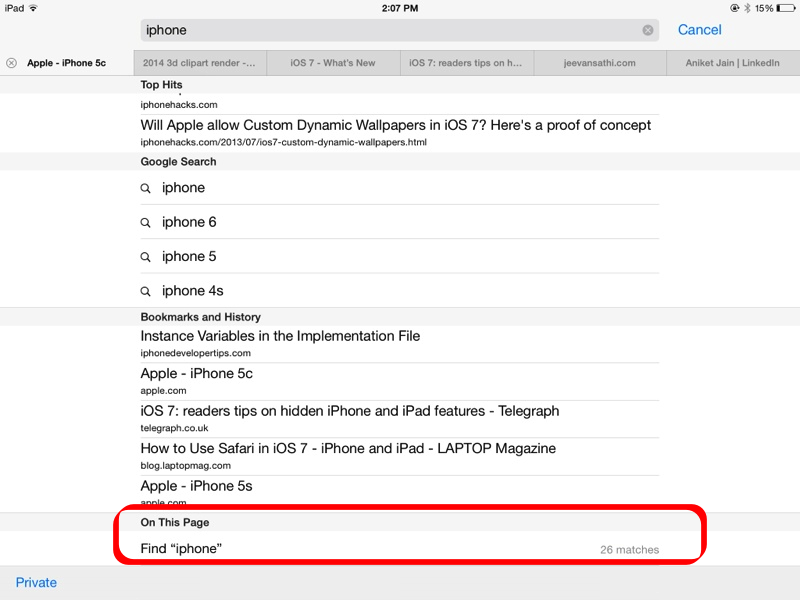Tap the magnifier icon beside the plain "iphone" suggestion
Screen dimensions: 800x600
pos(145,189)
